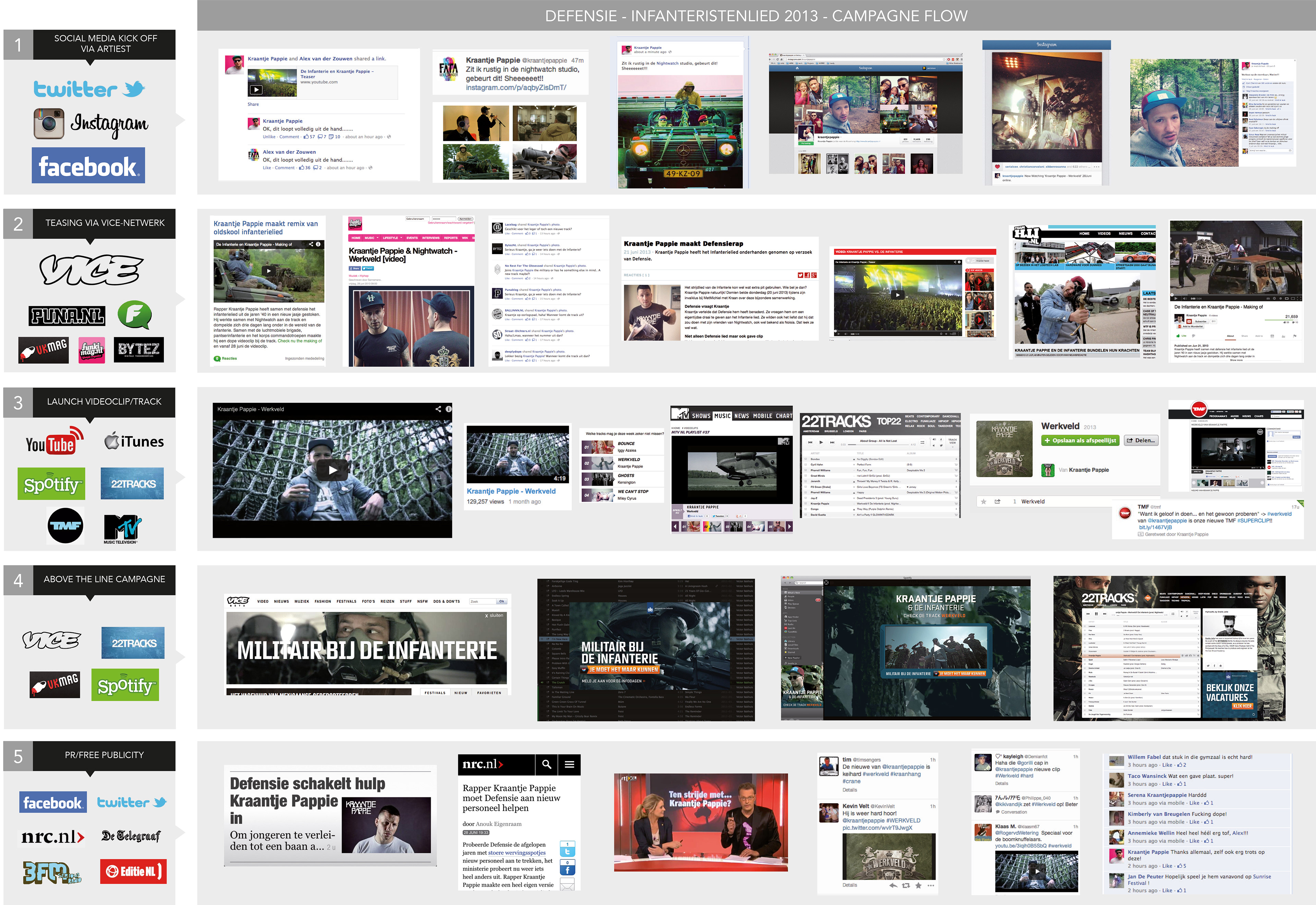Click the green F speech-bubble logo
The height and width of the screenshot is (905, 1316).
coord(134,315)
